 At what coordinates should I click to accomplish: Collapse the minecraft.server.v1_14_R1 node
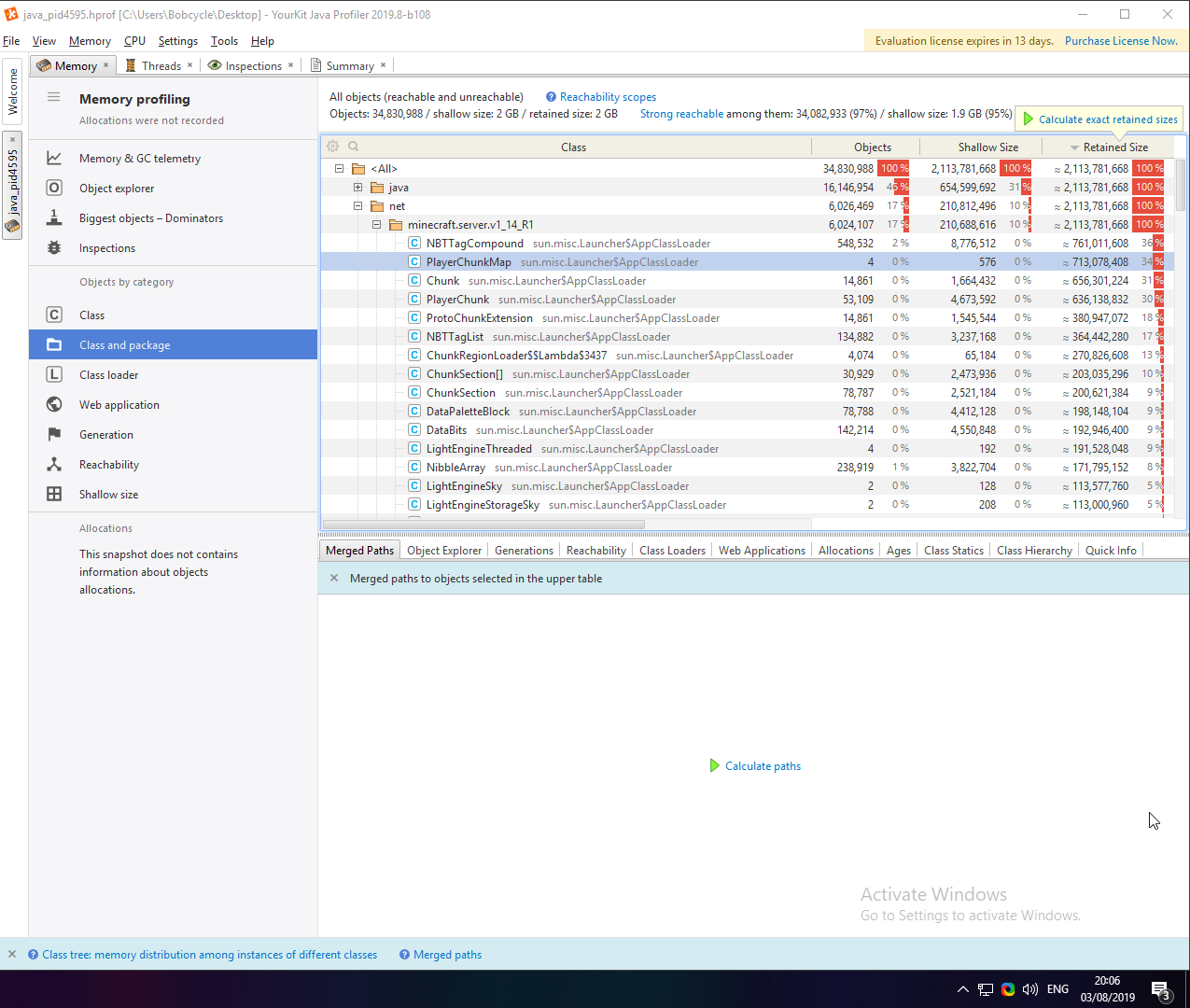[377, 224]
